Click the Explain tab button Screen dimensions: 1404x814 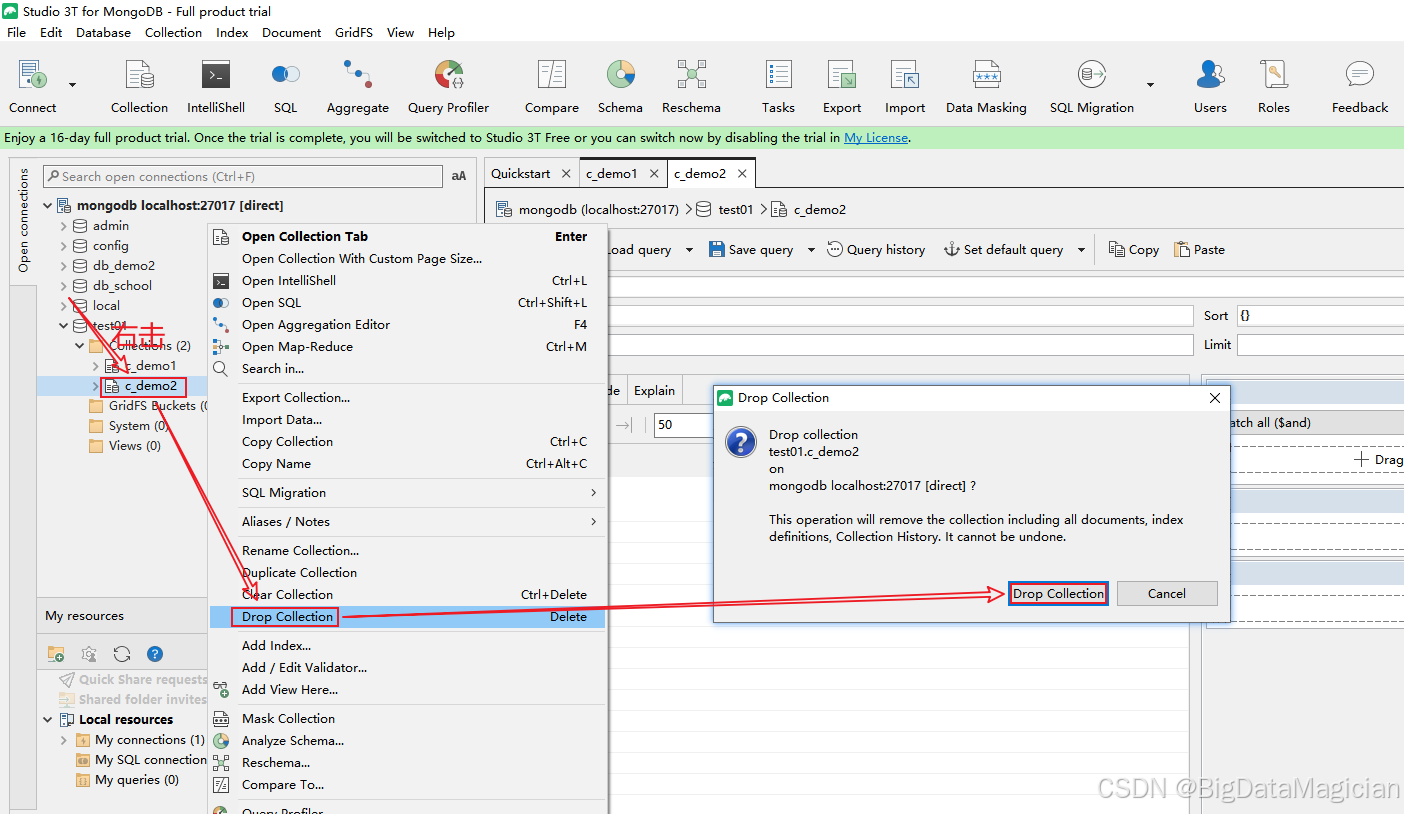655,391
